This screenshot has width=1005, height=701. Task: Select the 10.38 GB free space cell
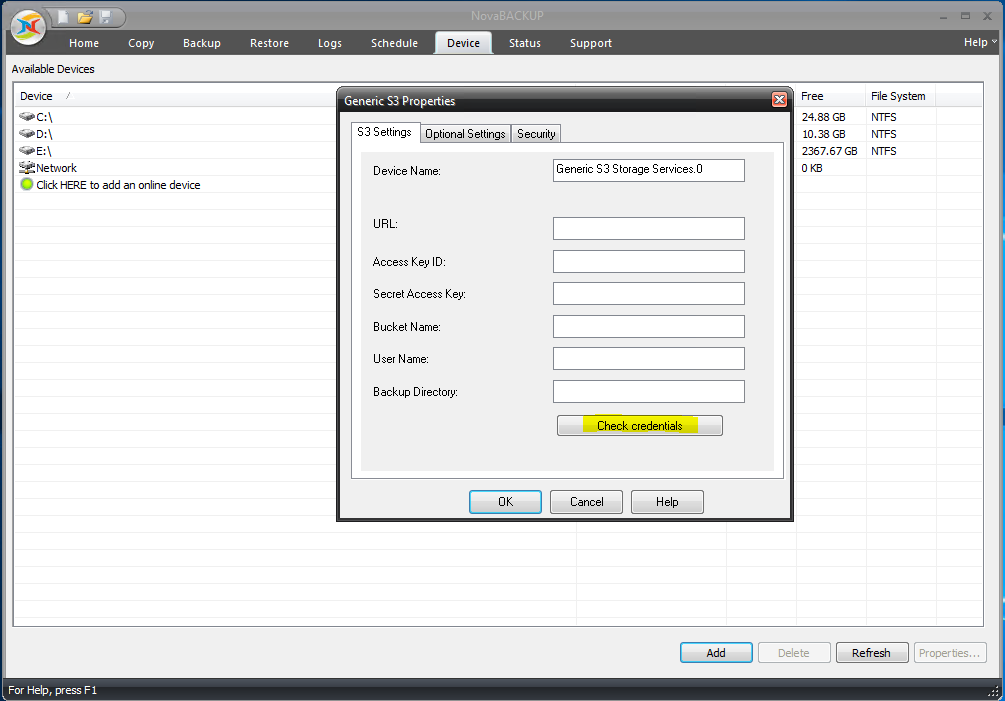point(824,134)
